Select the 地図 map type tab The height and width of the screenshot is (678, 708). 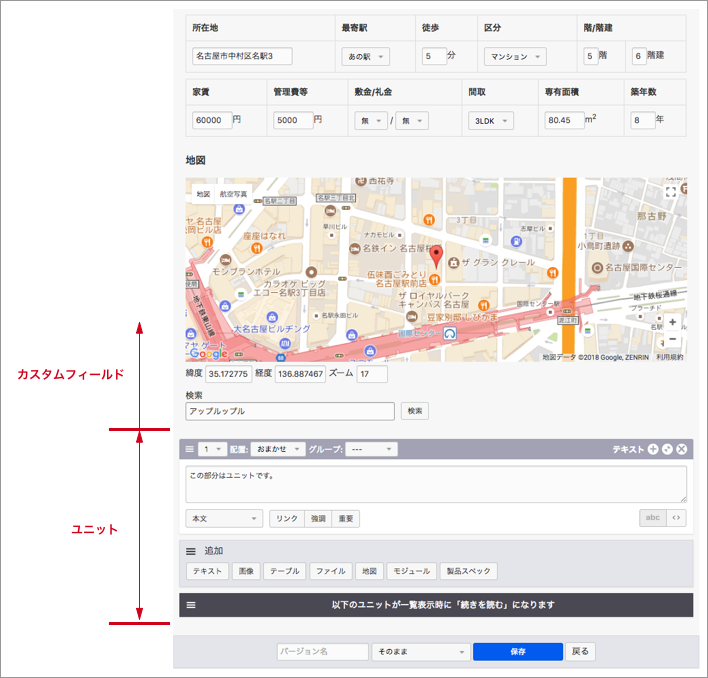click(x=203, y=194)
